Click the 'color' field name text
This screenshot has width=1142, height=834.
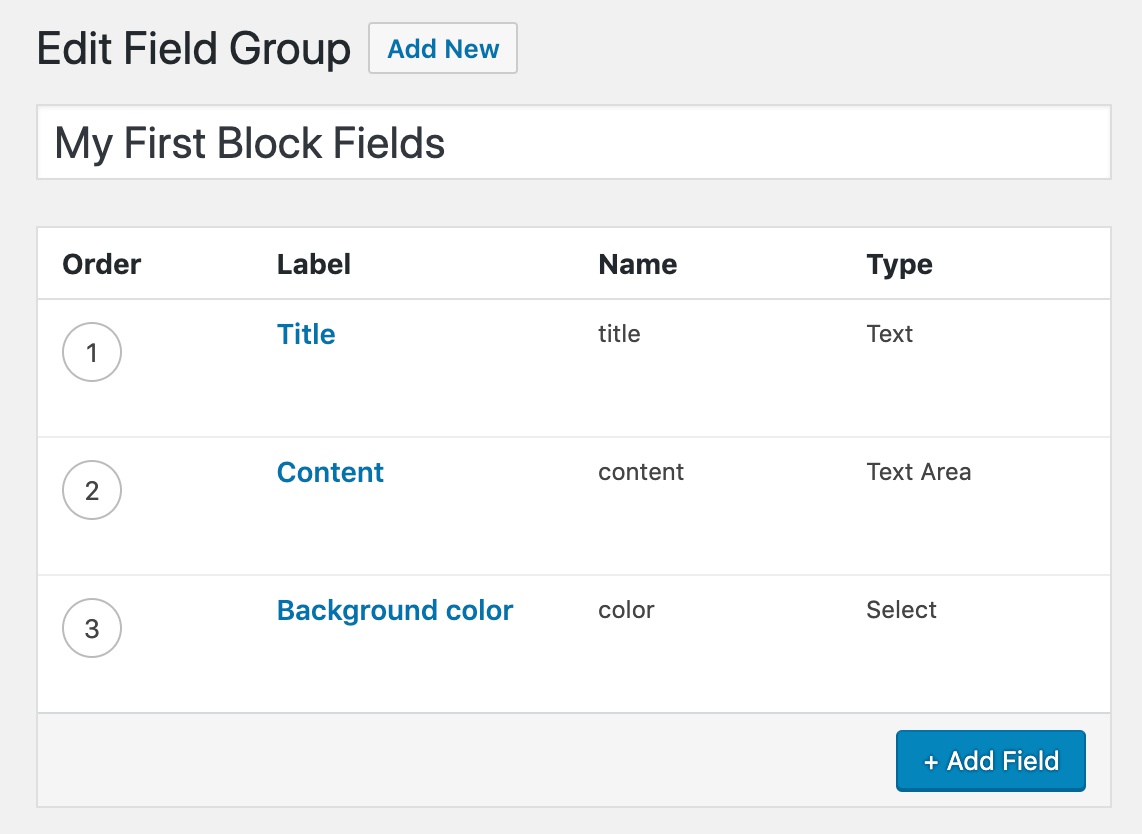coord(626,610)
